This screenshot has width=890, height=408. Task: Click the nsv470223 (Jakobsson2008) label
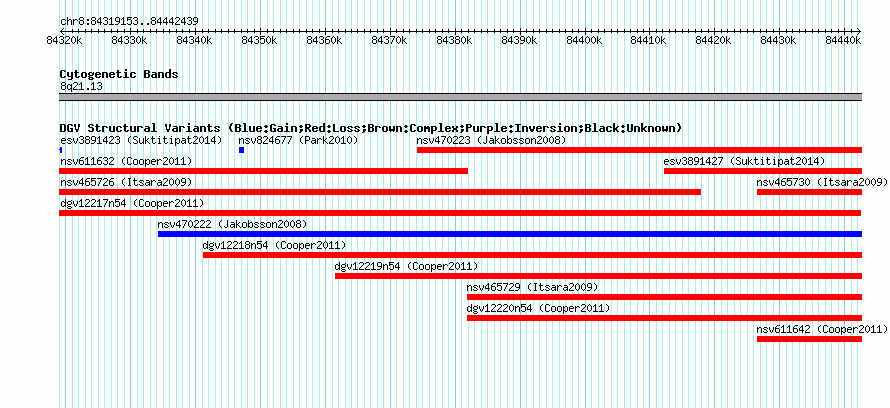coord(491,140)
